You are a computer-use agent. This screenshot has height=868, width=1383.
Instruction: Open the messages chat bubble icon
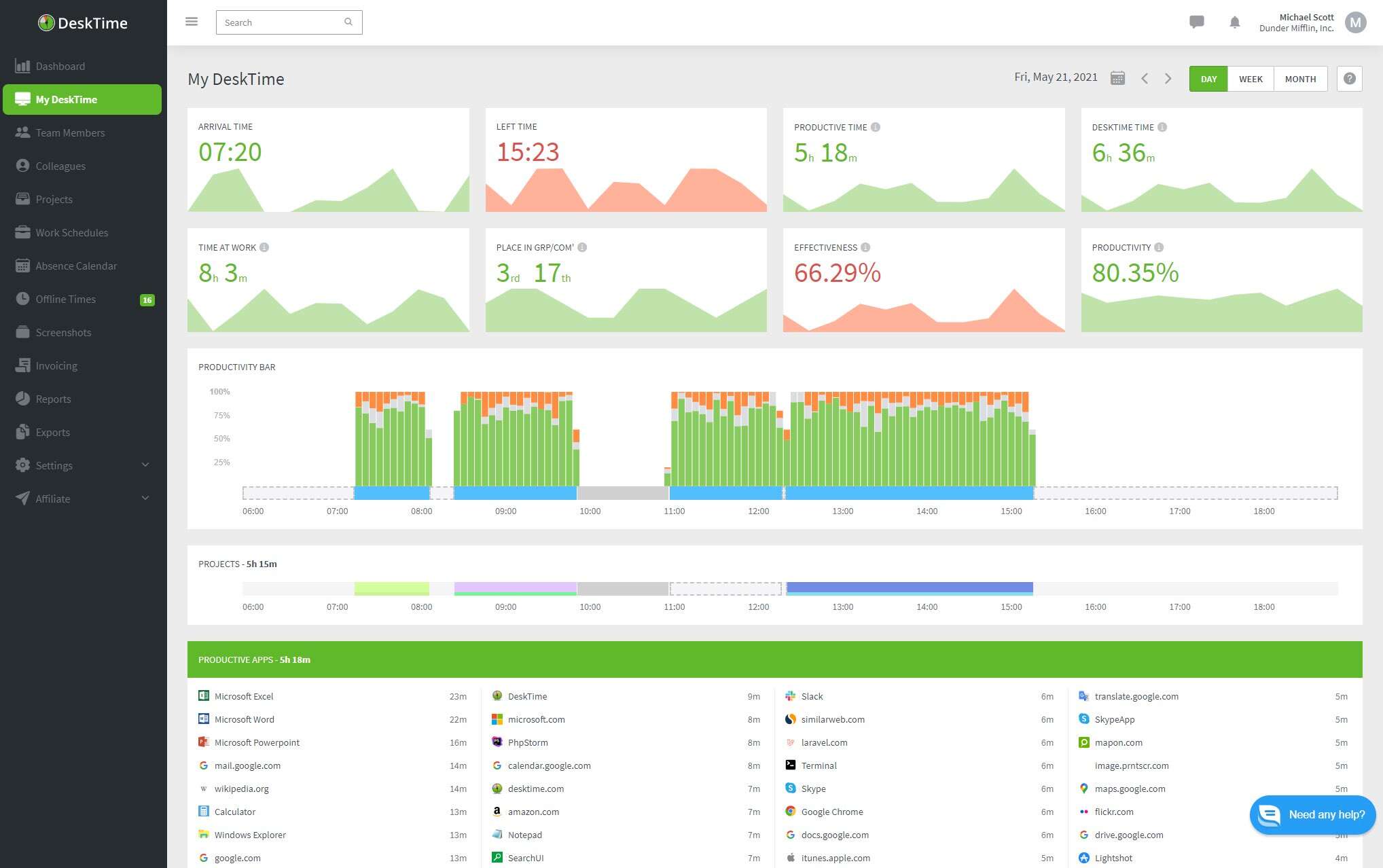pos(1196,22)
